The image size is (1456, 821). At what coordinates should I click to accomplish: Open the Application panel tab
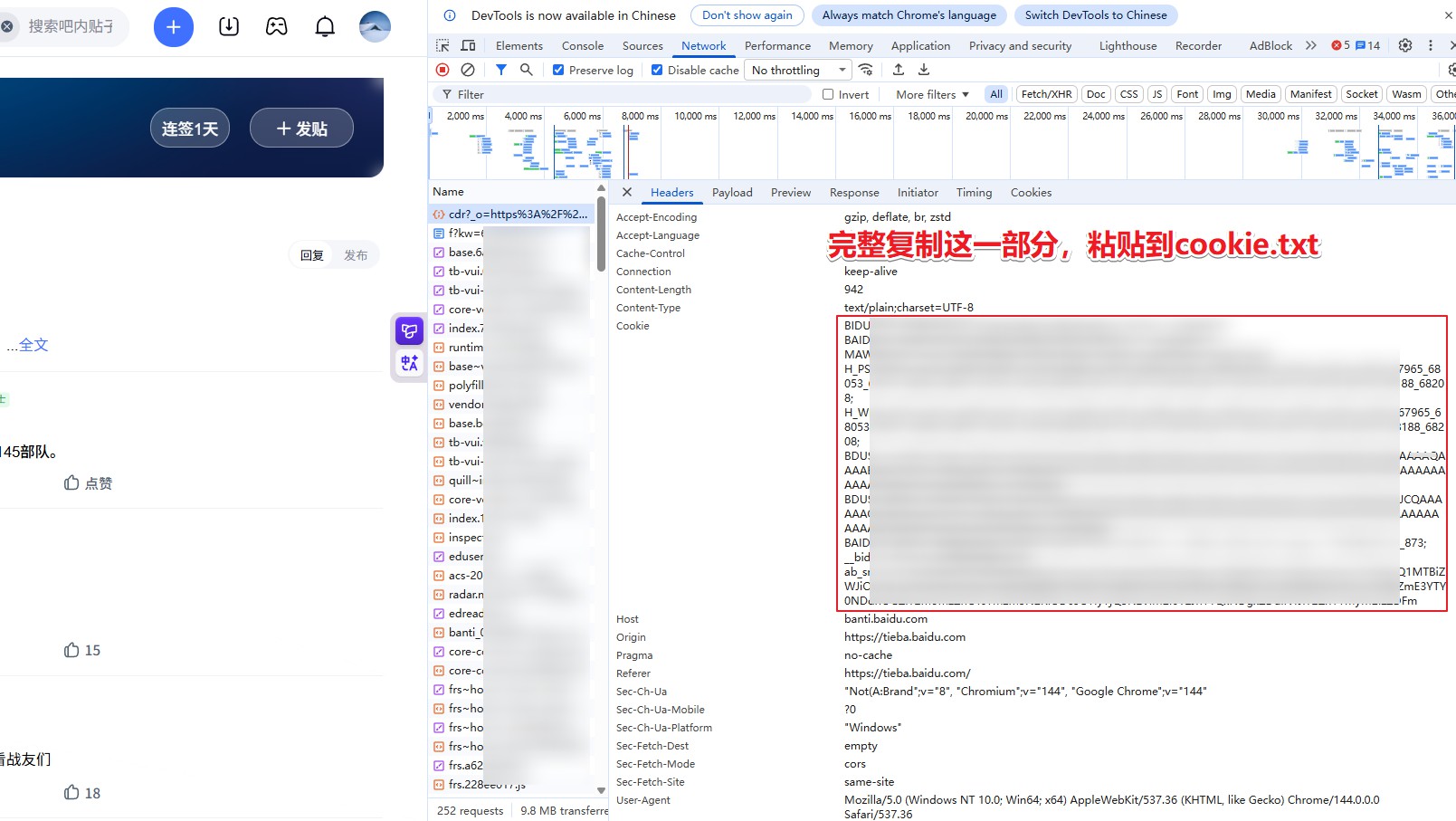click(920, 45)
